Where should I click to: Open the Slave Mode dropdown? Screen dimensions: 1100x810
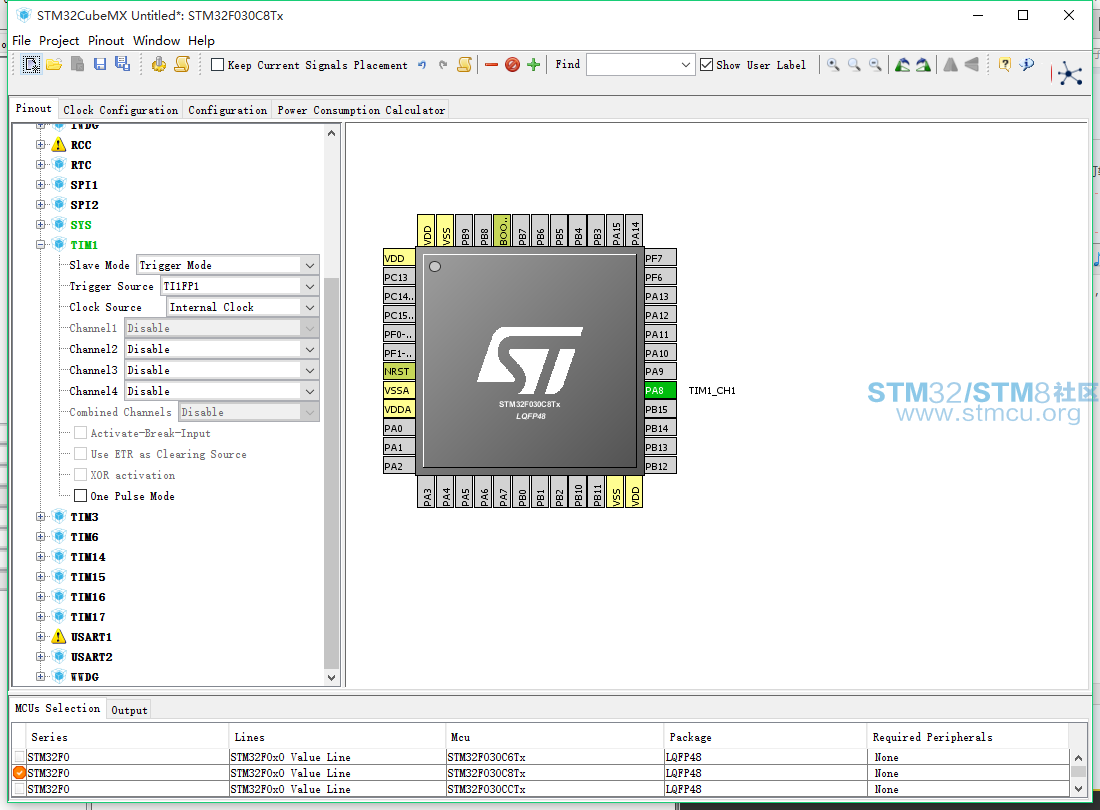click(227, 265)
